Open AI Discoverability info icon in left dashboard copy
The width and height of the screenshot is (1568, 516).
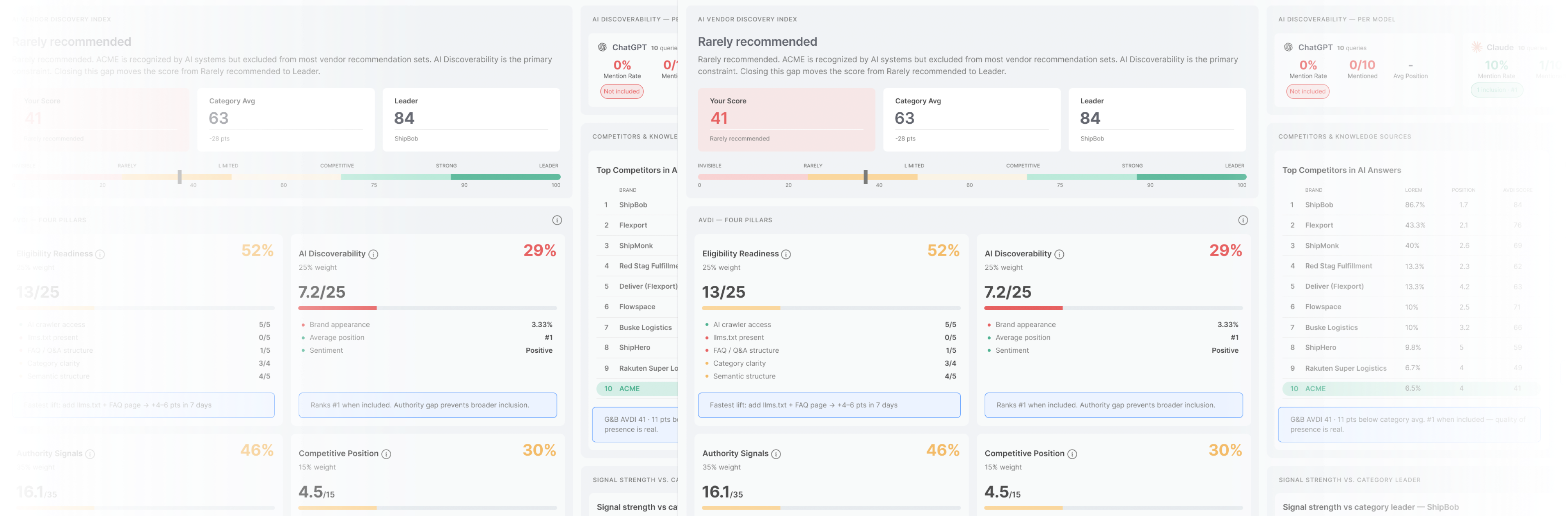coord(373,254)
